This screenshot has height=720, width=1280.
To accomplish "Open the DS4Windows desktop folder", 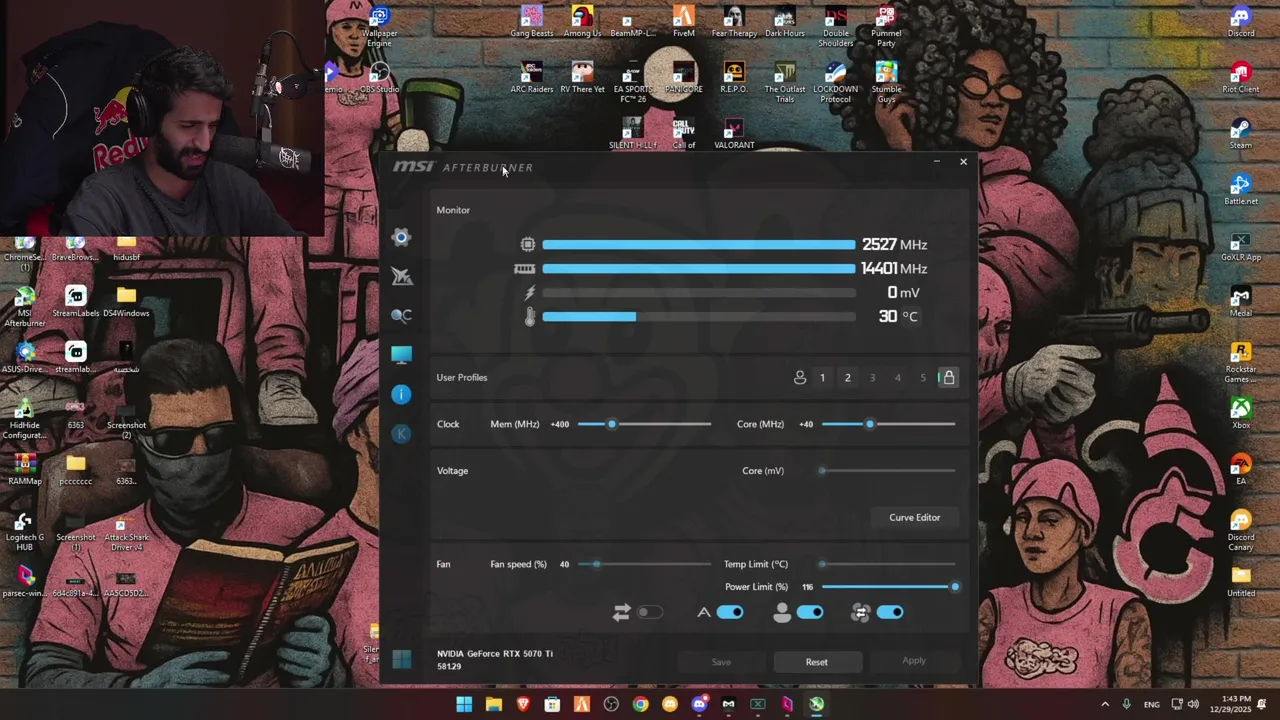I will point(126,302).
